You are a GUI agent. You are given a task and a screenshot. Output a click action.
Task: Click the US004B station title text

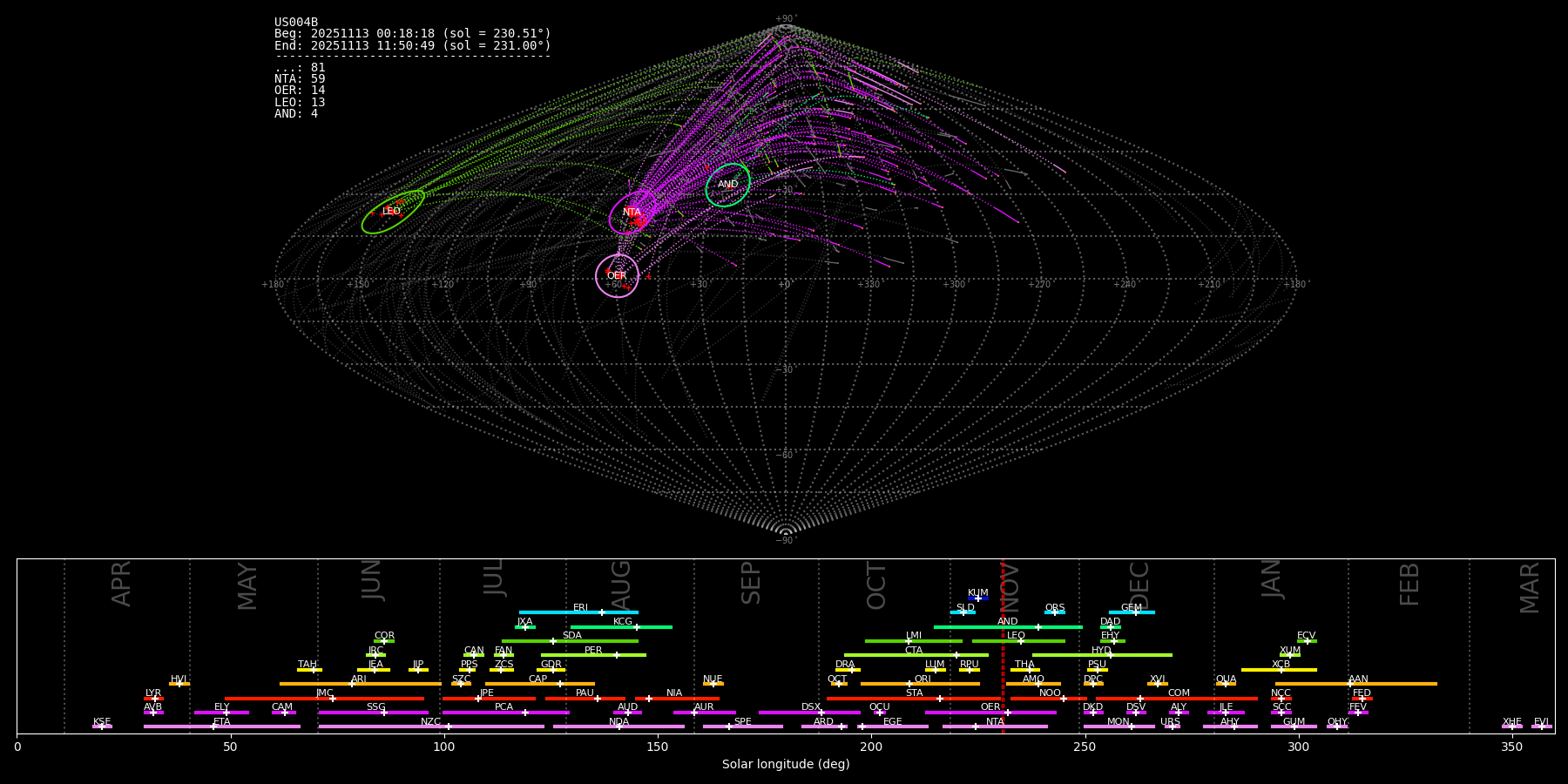[296, 23]
